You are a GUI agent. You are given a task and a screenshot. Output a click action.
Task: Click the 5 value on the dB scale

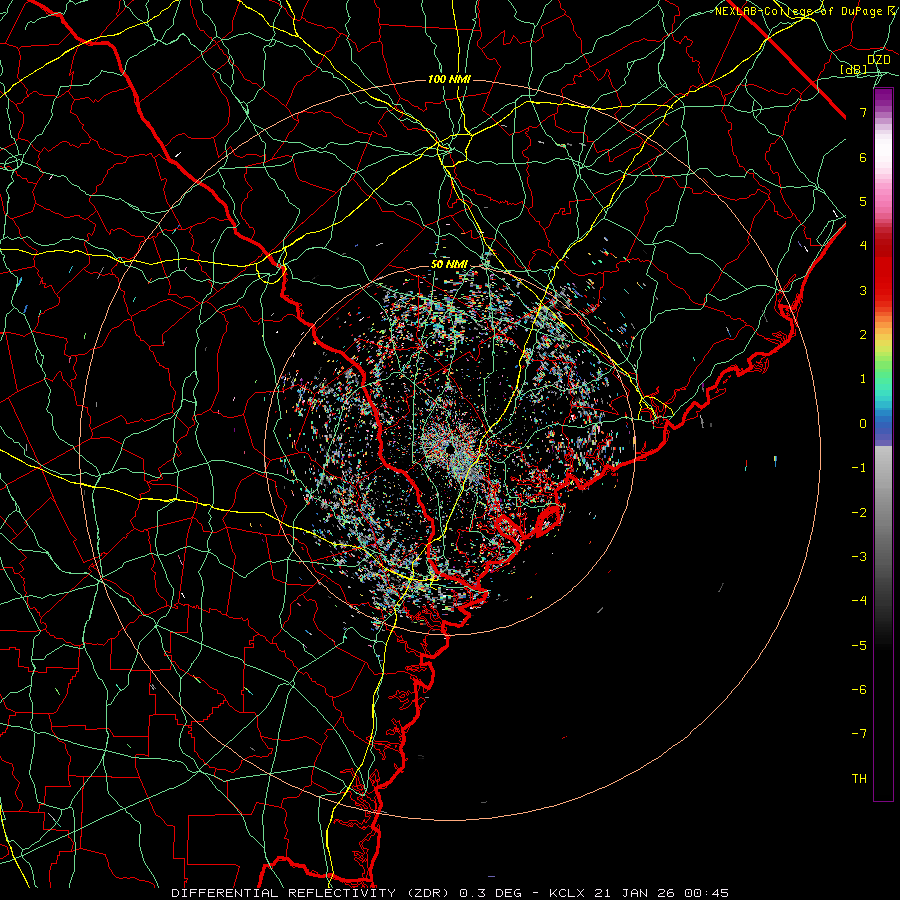pyautogui.click(x=863, y=201)
